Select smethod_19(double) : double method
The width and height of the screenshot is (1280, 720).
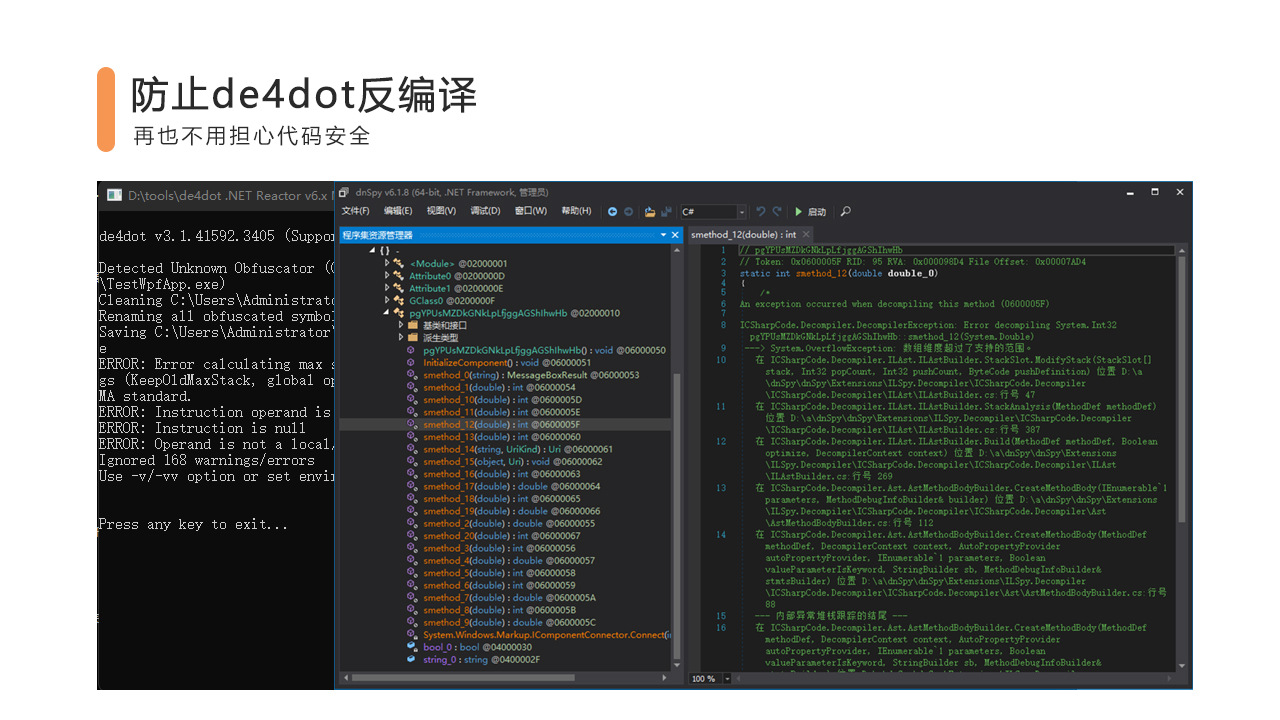pyautogui.click(x=511, y=511)
